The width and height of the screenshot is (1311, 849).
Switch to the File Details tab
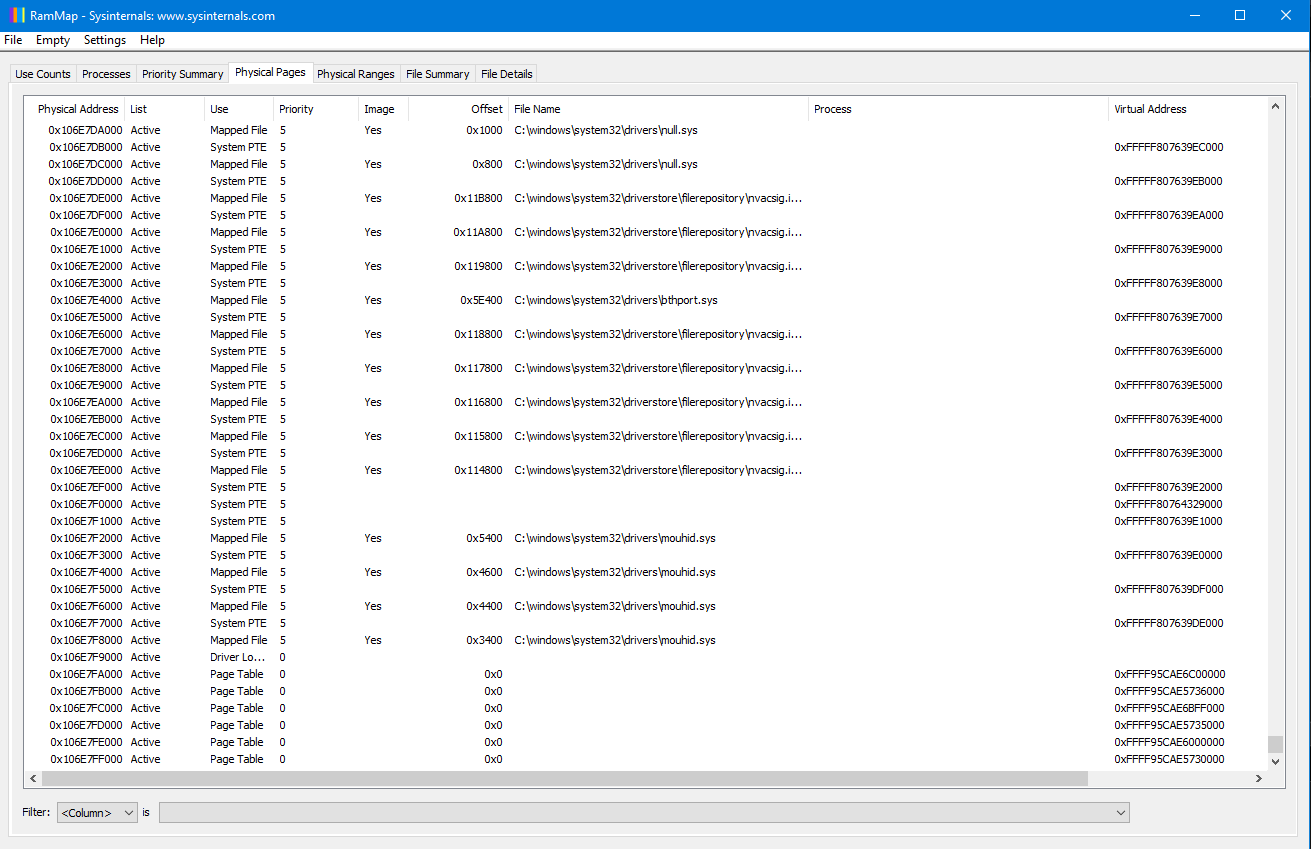tap(506, 74)
